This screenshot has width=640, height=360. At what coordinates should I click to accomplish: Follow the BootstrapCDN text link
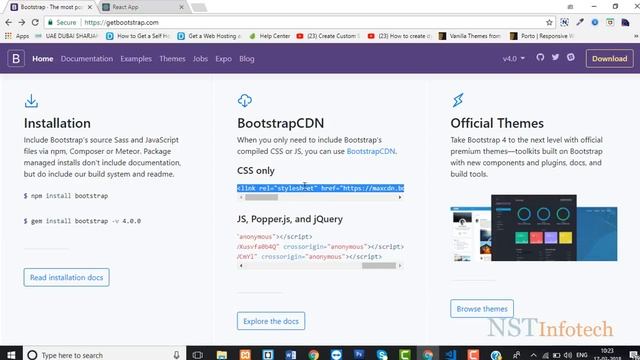[x=371, y=151]
